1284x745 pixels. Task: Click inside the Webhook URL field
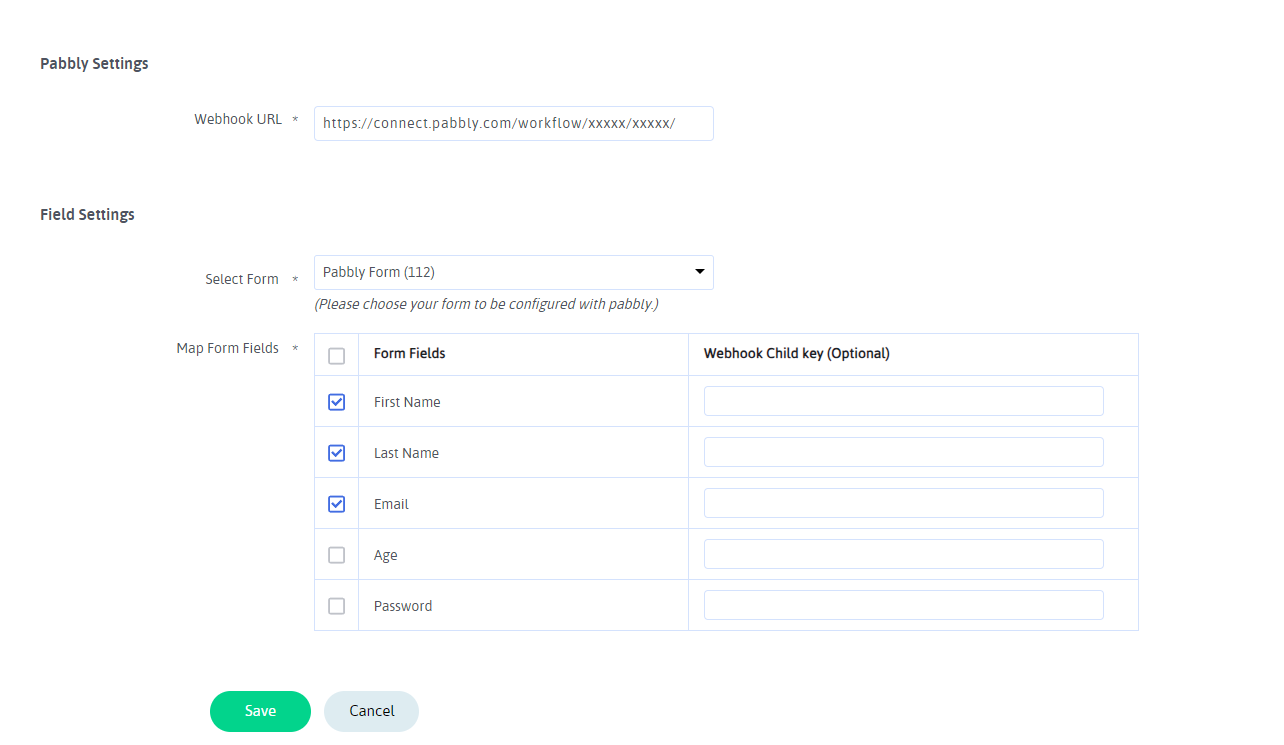pyautogui.click(x=513, y=123)
